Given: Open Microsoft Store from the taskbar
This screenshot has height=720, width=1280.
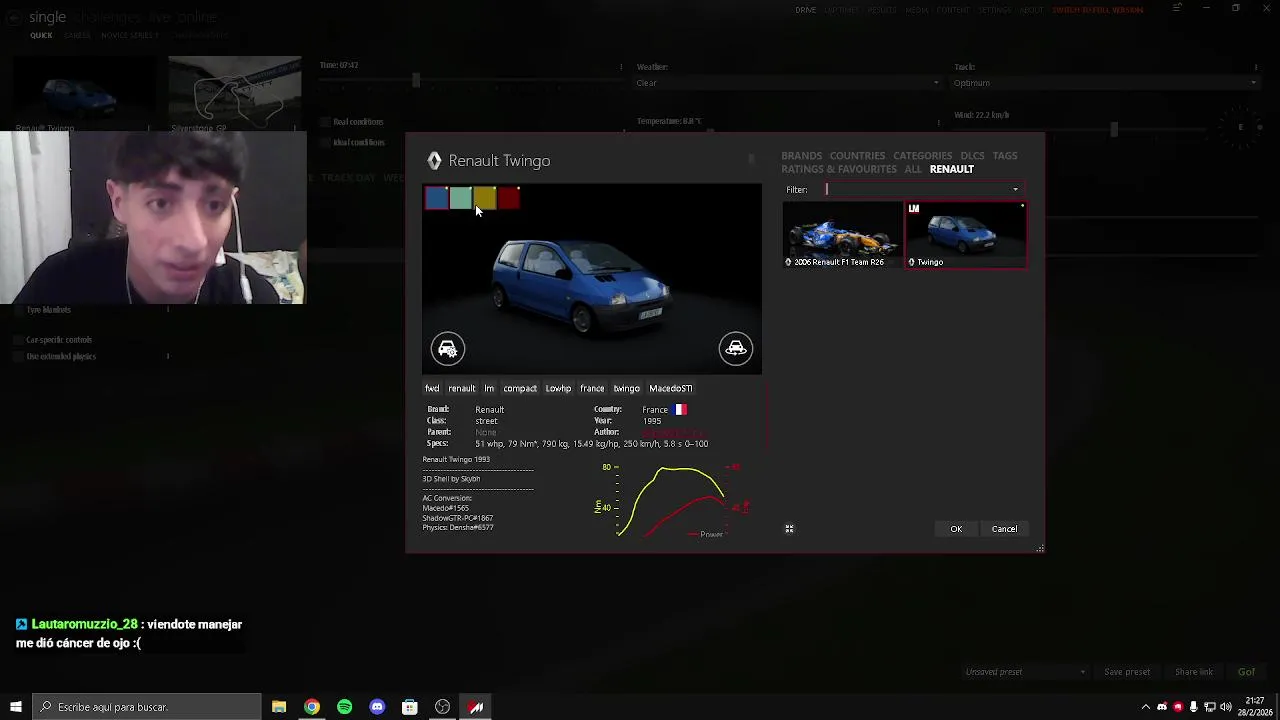Looking at the screenshot, I should pos(410,707).
